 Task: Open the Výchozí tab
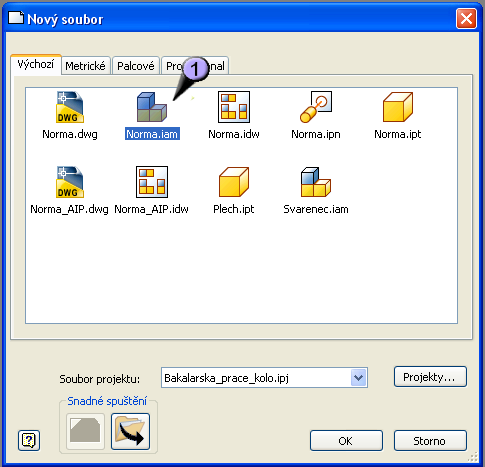tap(36, 64)
